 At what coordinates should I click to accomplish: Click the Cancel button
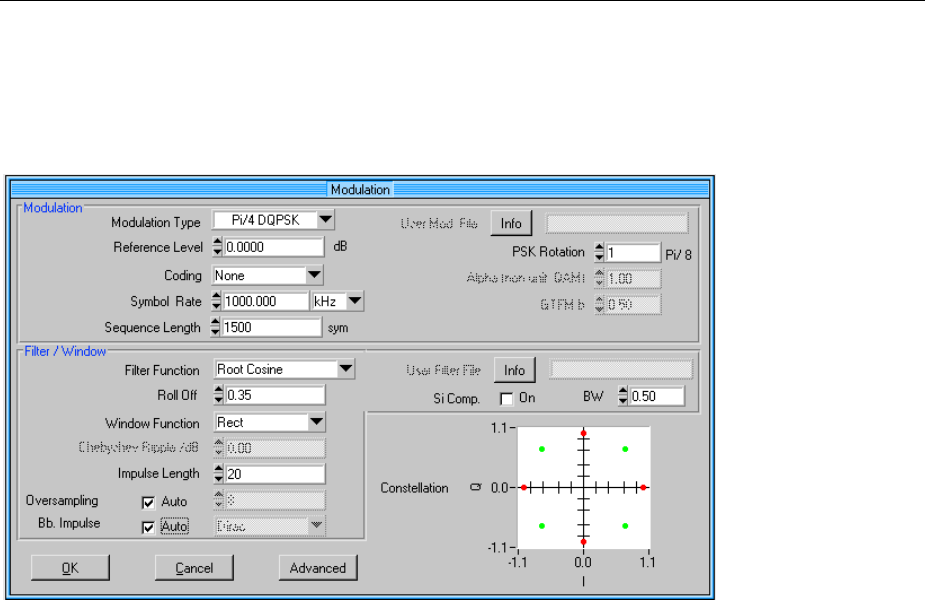[194, 568]
